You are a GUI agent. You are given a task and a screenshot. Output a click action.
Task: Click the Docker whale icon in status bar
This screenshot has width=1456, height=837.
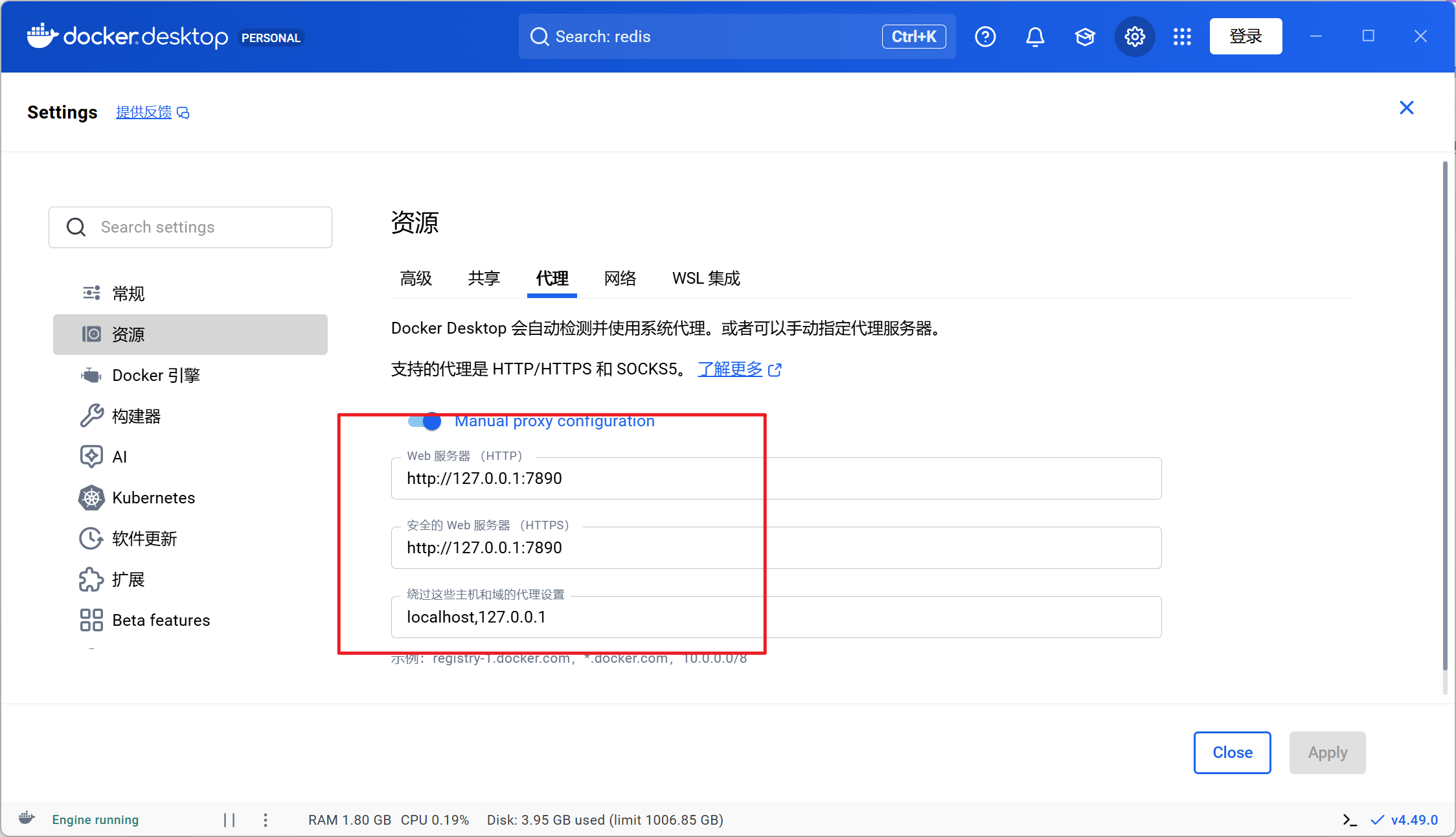pos(27,818)
